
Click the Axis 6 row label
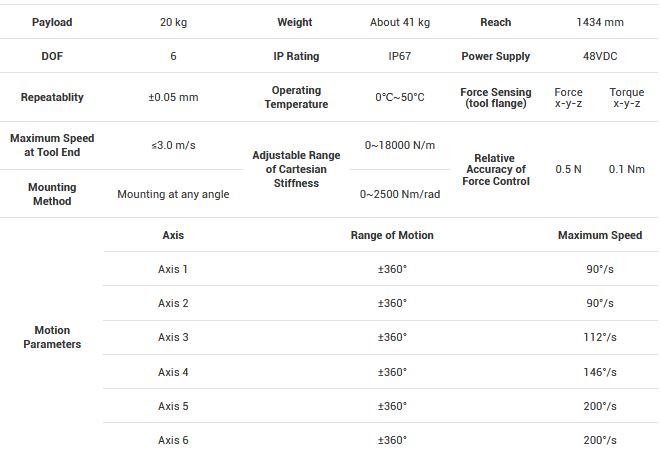pos(173,440)
